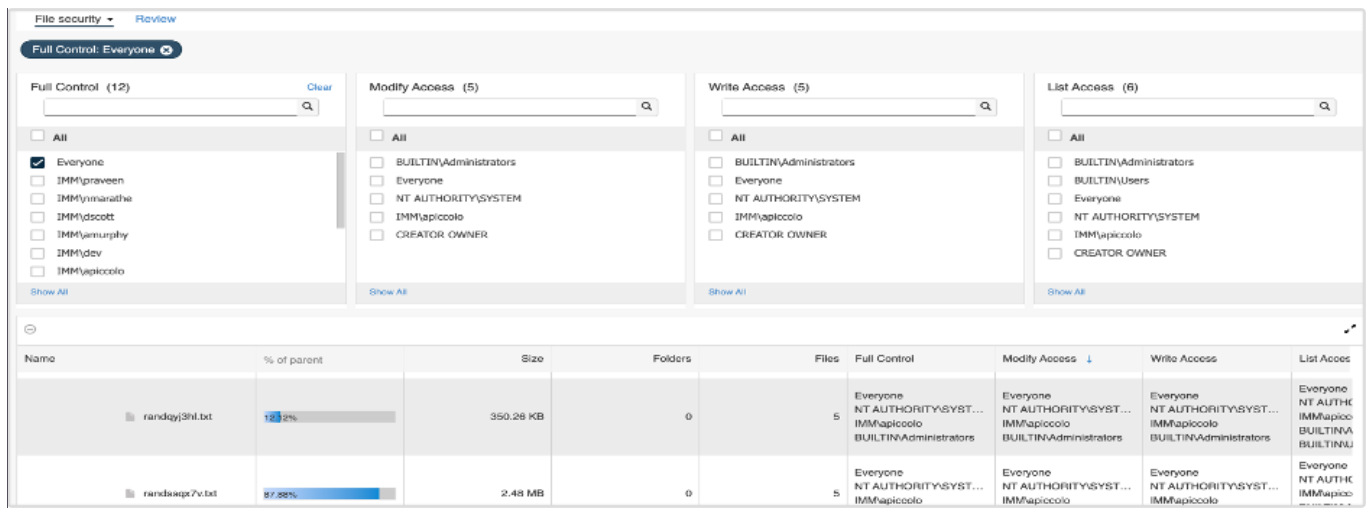The height and width of the screenshot is (513, 1371).
Task: Clear the Full Control filter selections
Action: tap(319, 87)
